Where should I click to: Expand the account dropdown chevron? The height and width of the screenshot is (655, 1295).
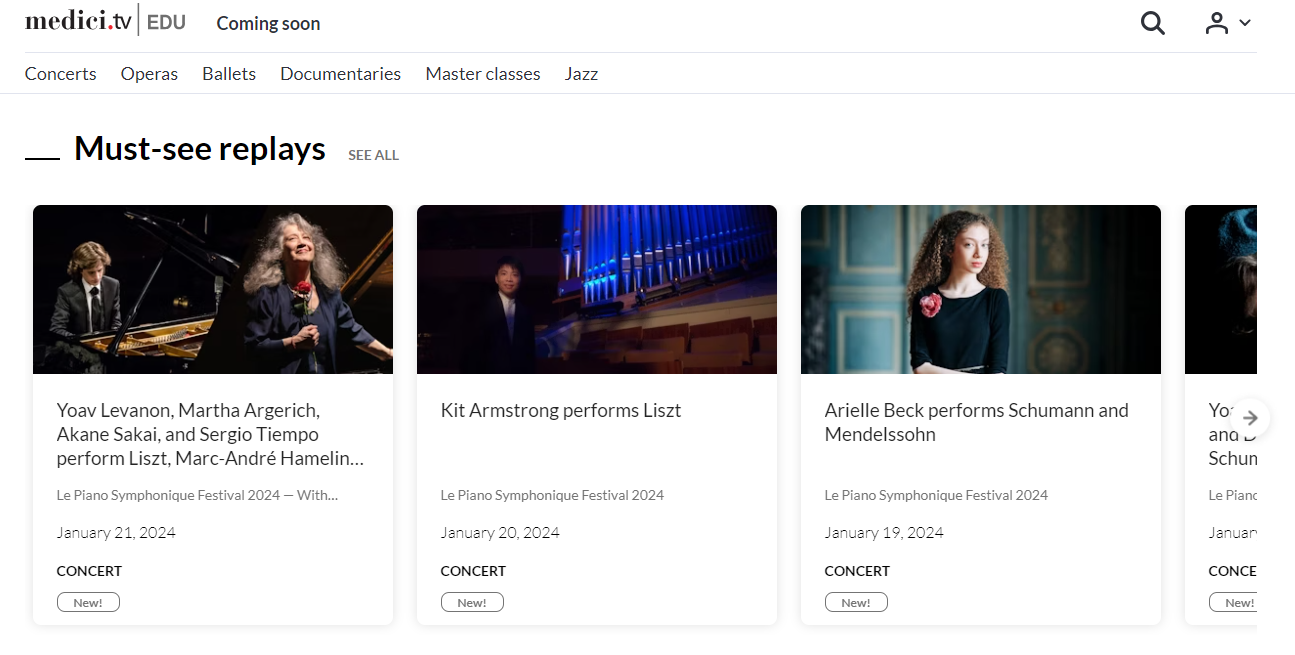[x=1242, y=22]
